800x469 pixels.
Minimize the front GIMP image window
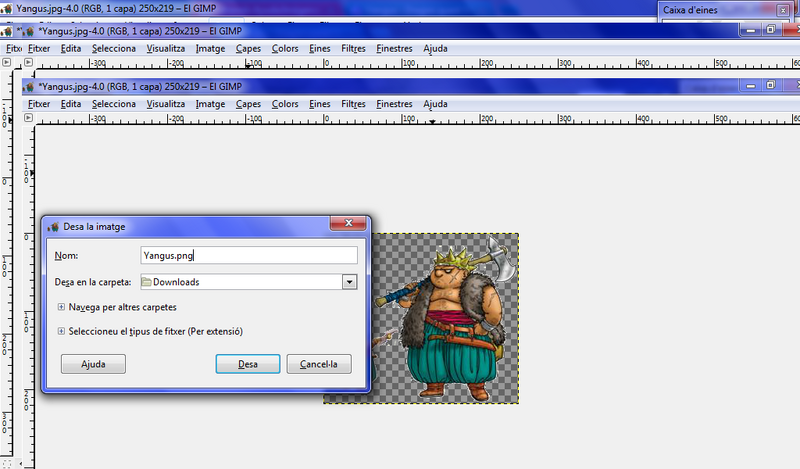[751, 86]
